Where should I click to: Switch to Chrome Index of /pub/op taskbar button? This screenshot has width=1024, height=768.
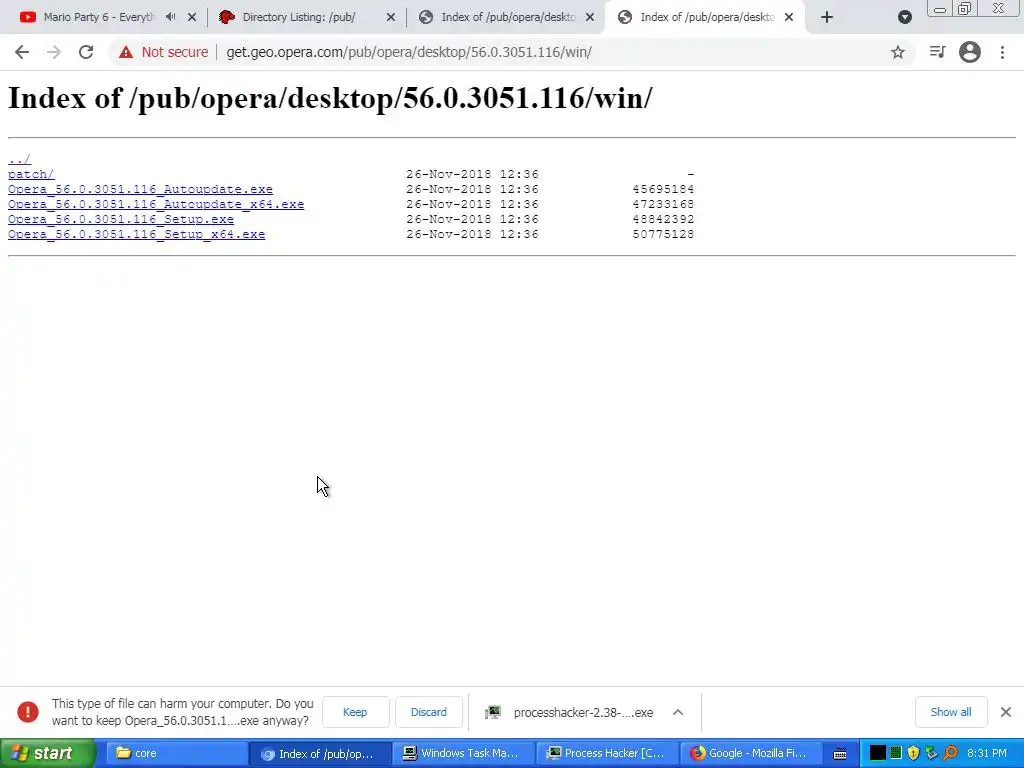tap(320, 754)
